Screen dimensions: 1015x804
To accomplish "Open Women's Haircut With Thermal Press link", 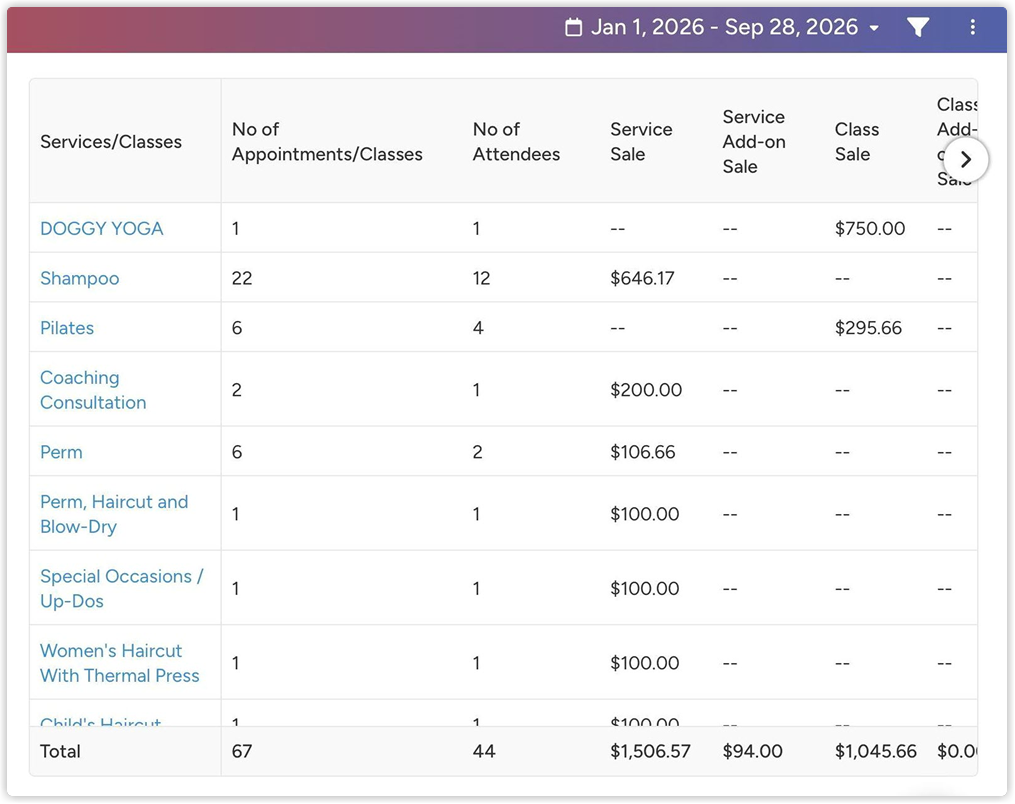I will tap(120, 663).
